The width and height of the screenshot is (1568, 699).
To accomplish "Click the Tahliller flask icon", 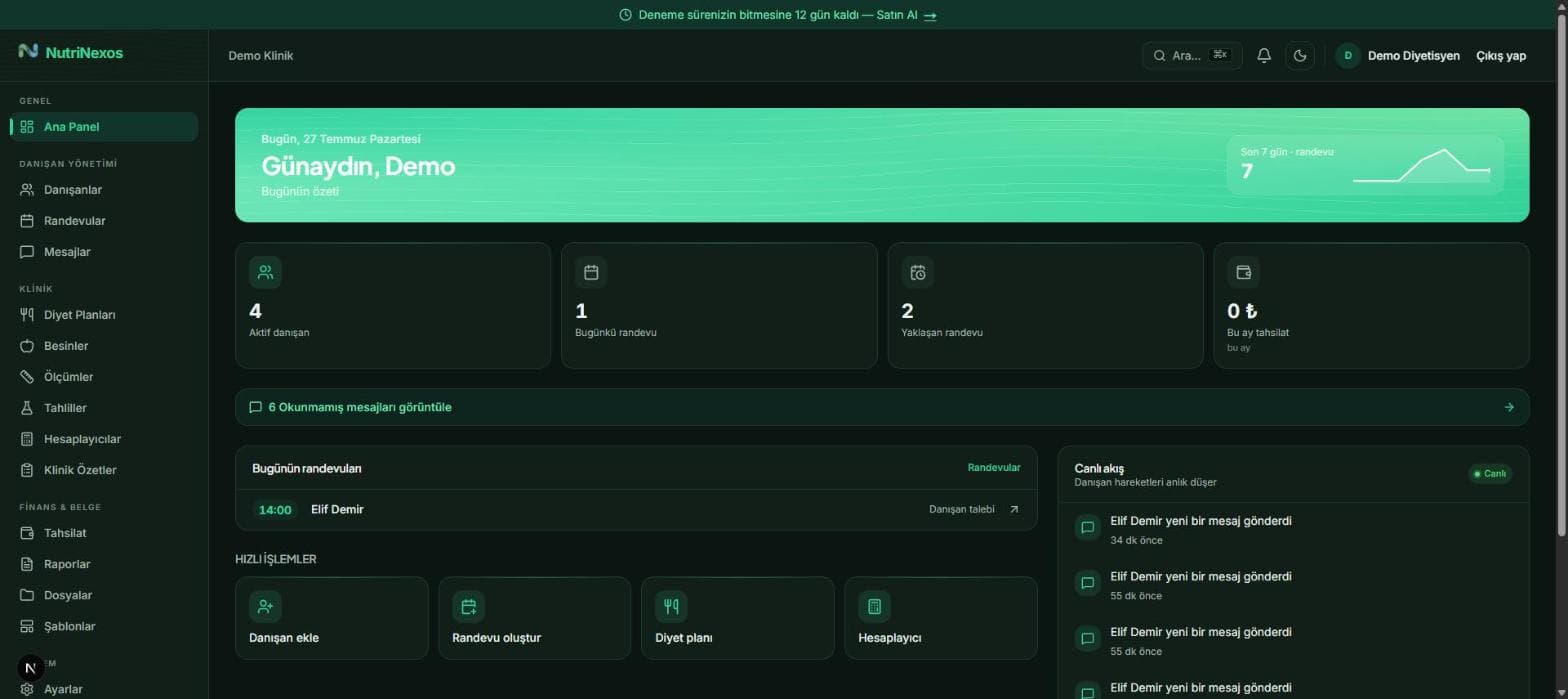I will pyautogui.click(x=27, y=408).
